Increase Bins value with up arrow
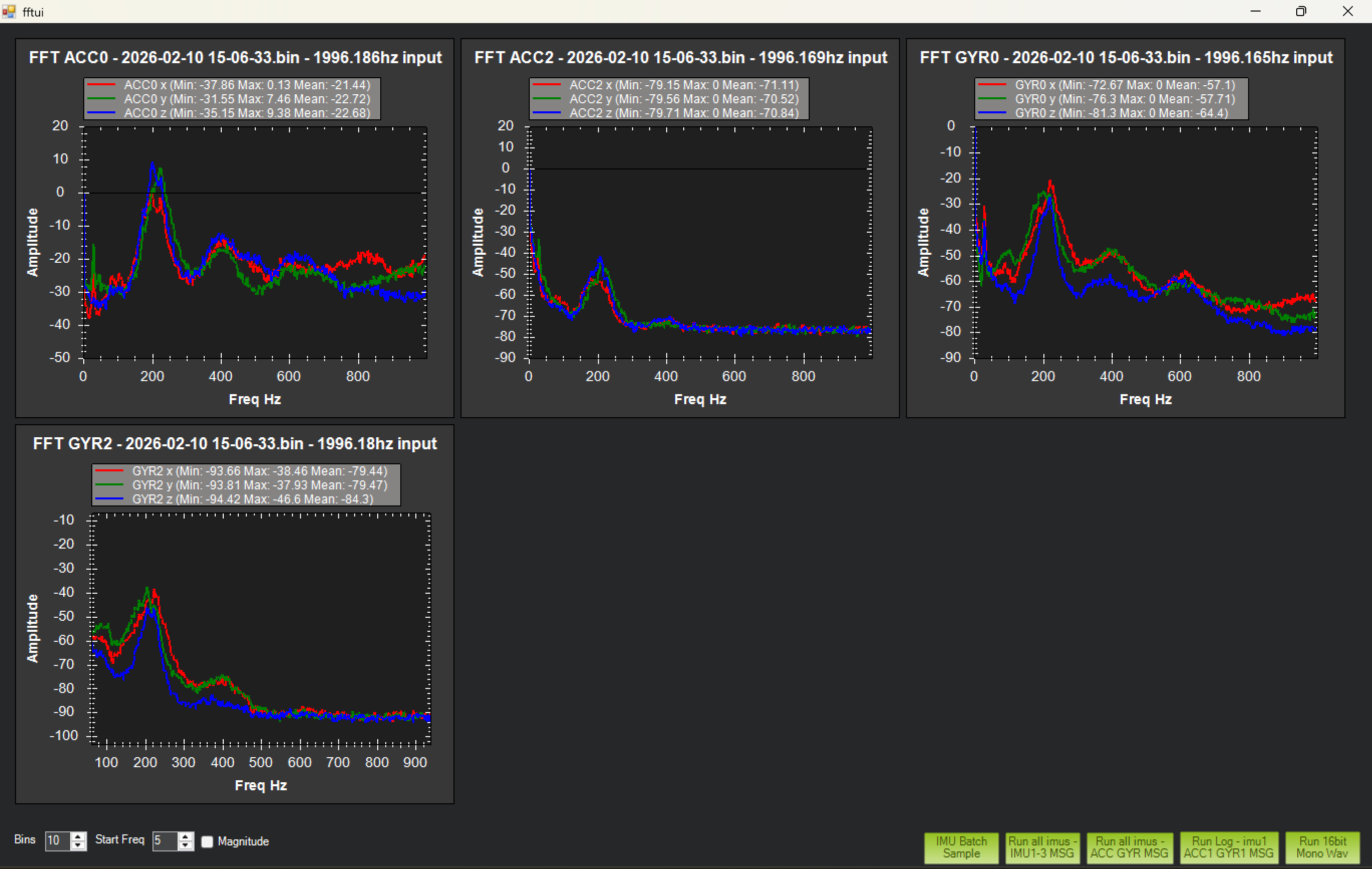Screen dimensions: 1372x869 tap(78, 836)
